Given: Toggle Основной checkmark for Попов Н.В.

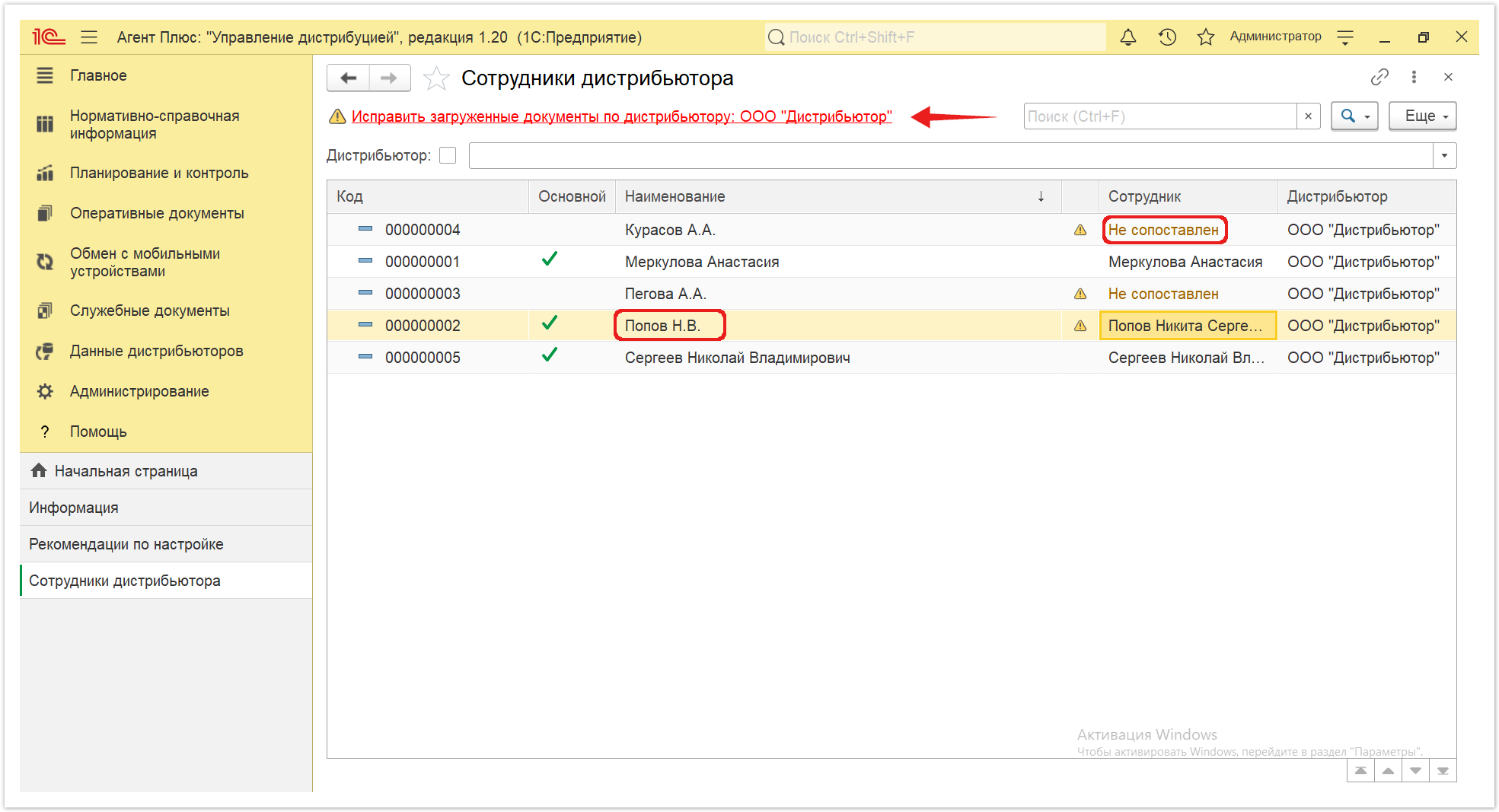Looking at the screenshot, I should 550,323.
